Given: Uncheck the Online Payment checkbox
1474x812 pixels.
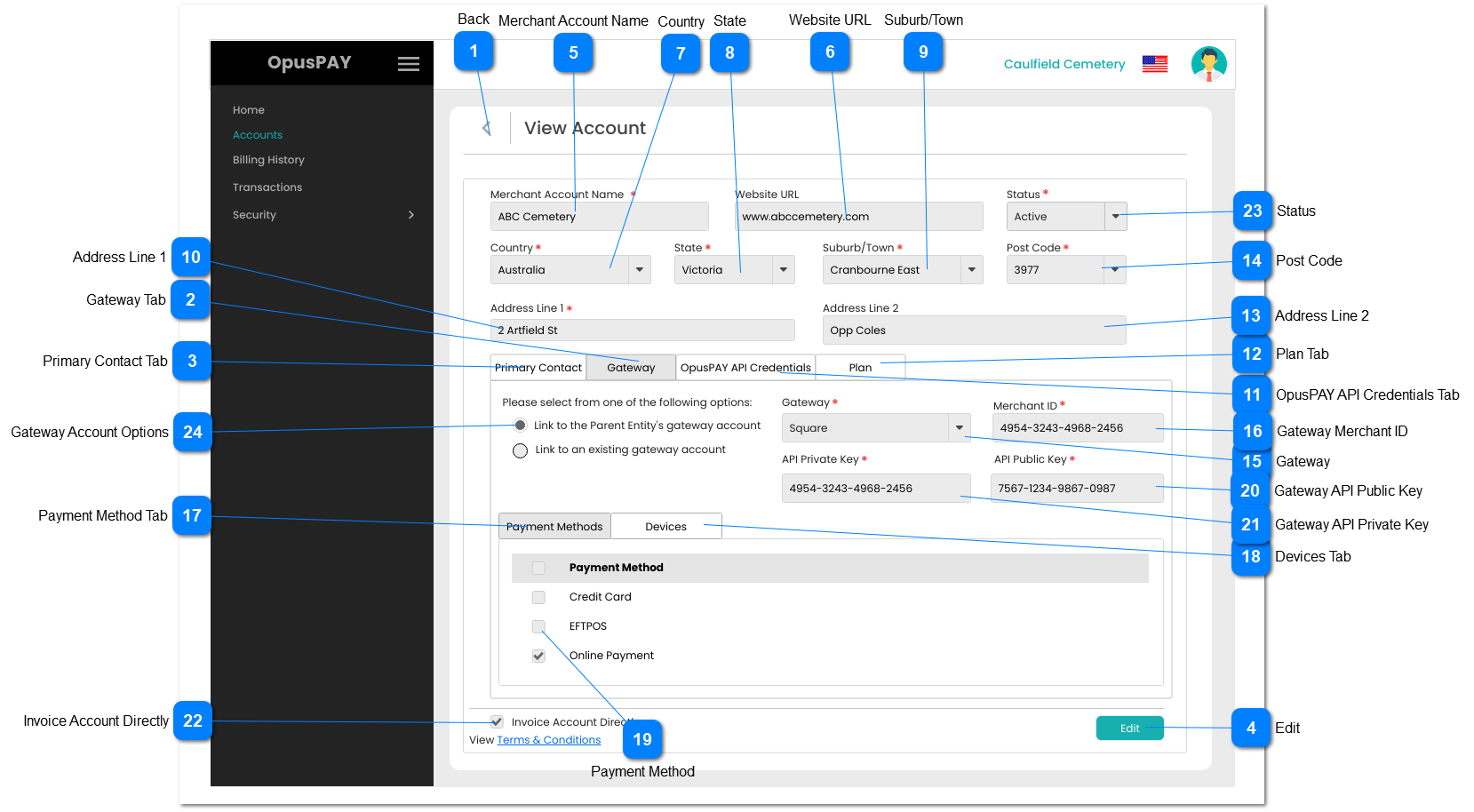Looking at the screenshot, I should point(538,657).
